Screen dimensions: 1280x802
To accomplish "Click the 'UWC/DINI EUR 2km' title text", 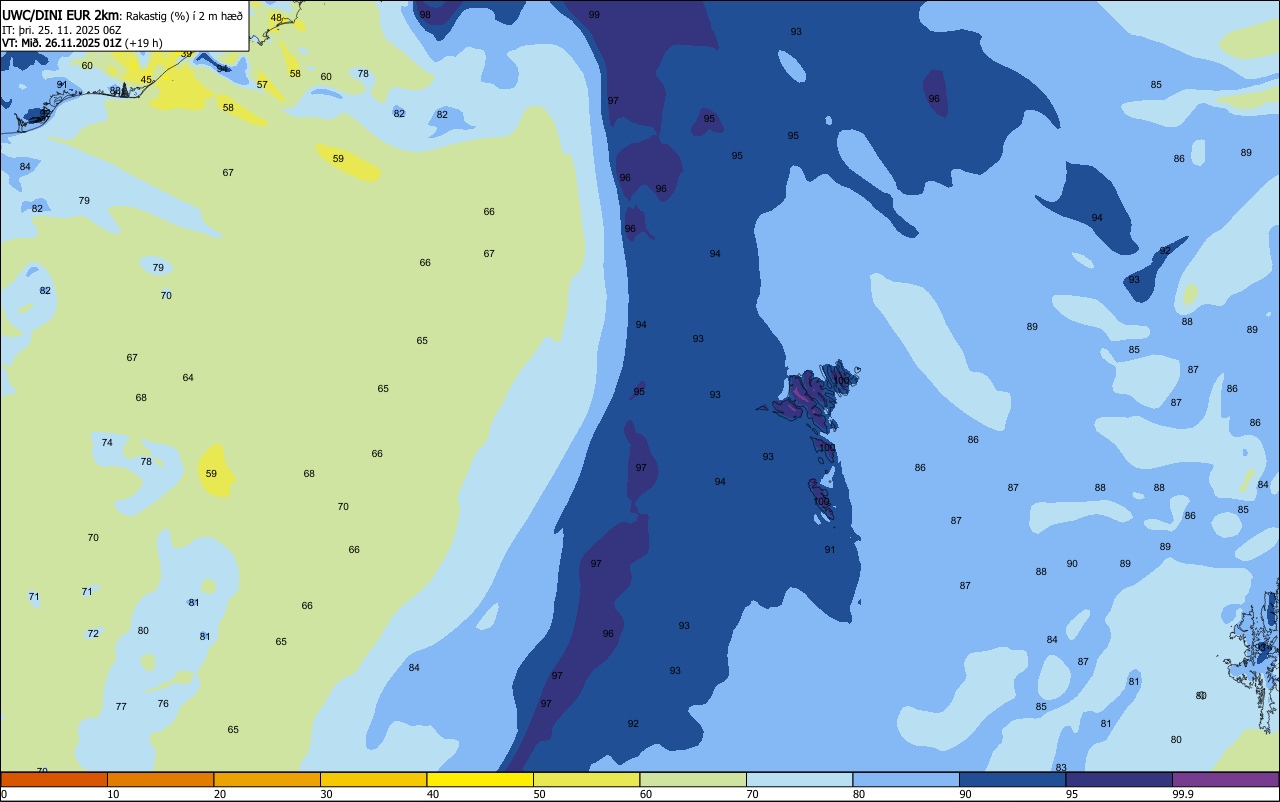I will point(59,15).
